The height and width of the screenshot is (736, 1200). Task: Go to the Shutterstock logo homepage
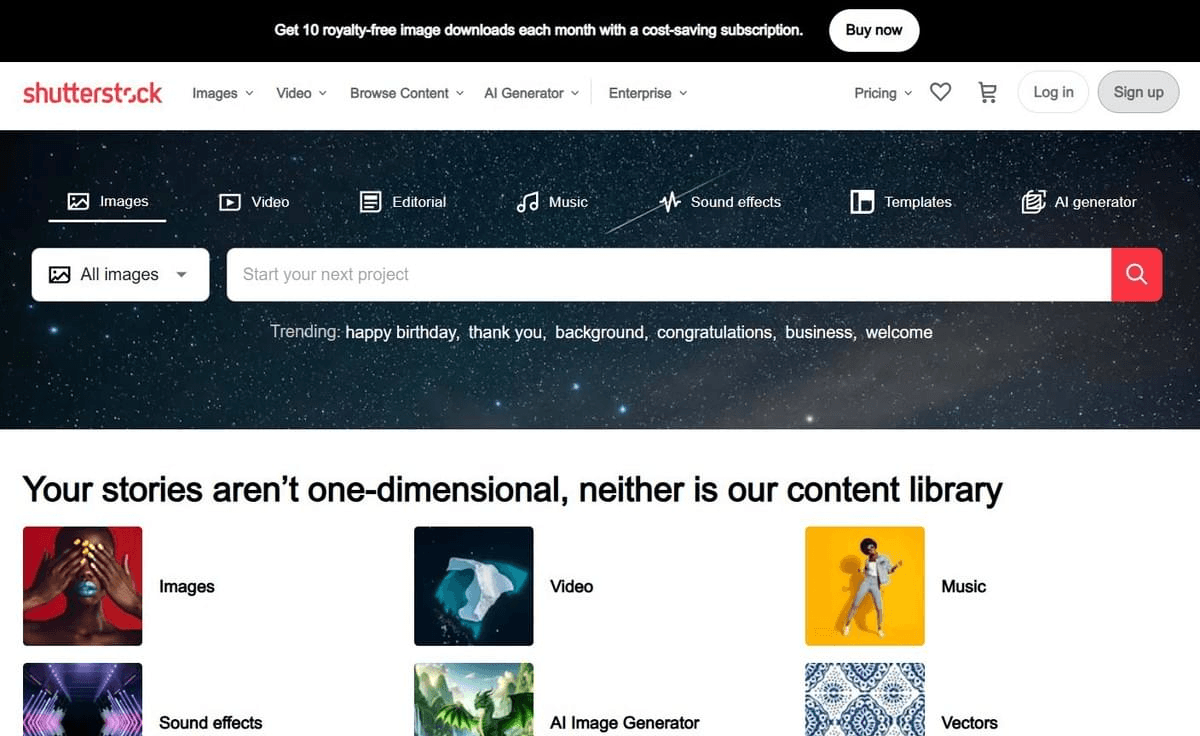click(92, 93)
